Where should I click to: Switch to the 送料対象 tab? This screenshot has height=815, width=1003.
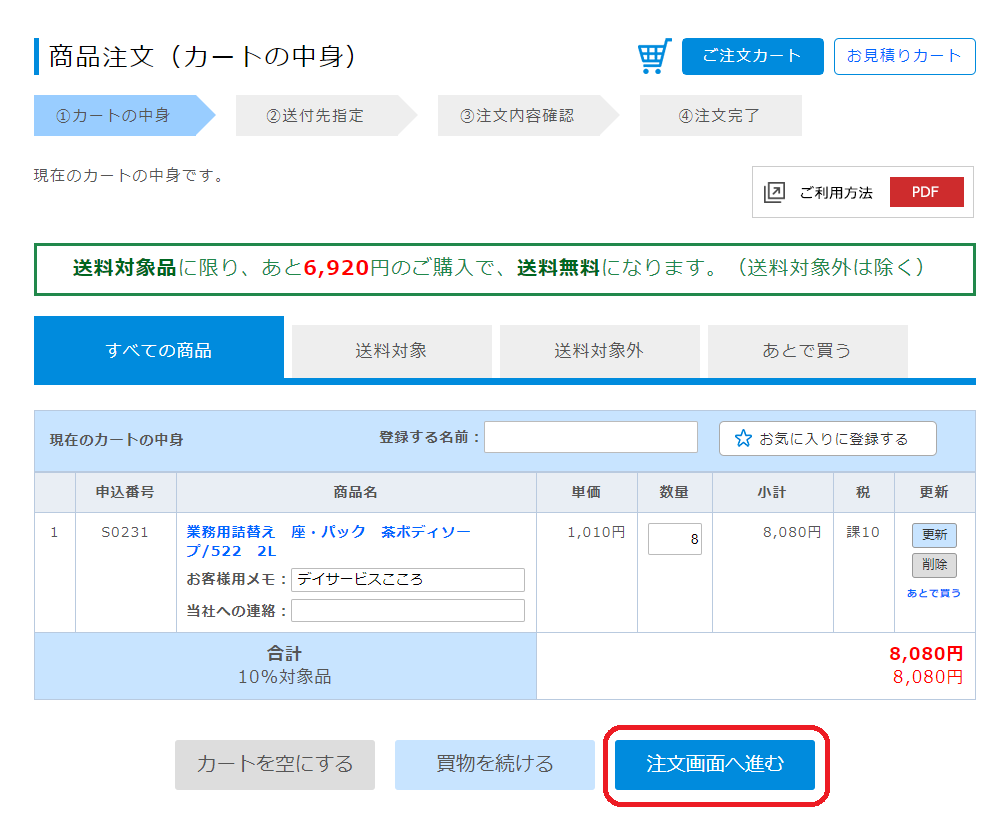[391, 350]
